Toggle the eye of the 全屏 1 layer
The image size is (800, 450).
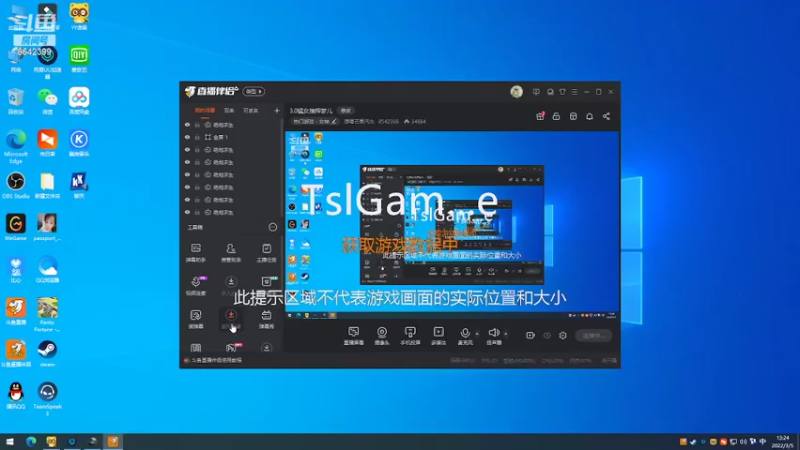tap(187, 137)
